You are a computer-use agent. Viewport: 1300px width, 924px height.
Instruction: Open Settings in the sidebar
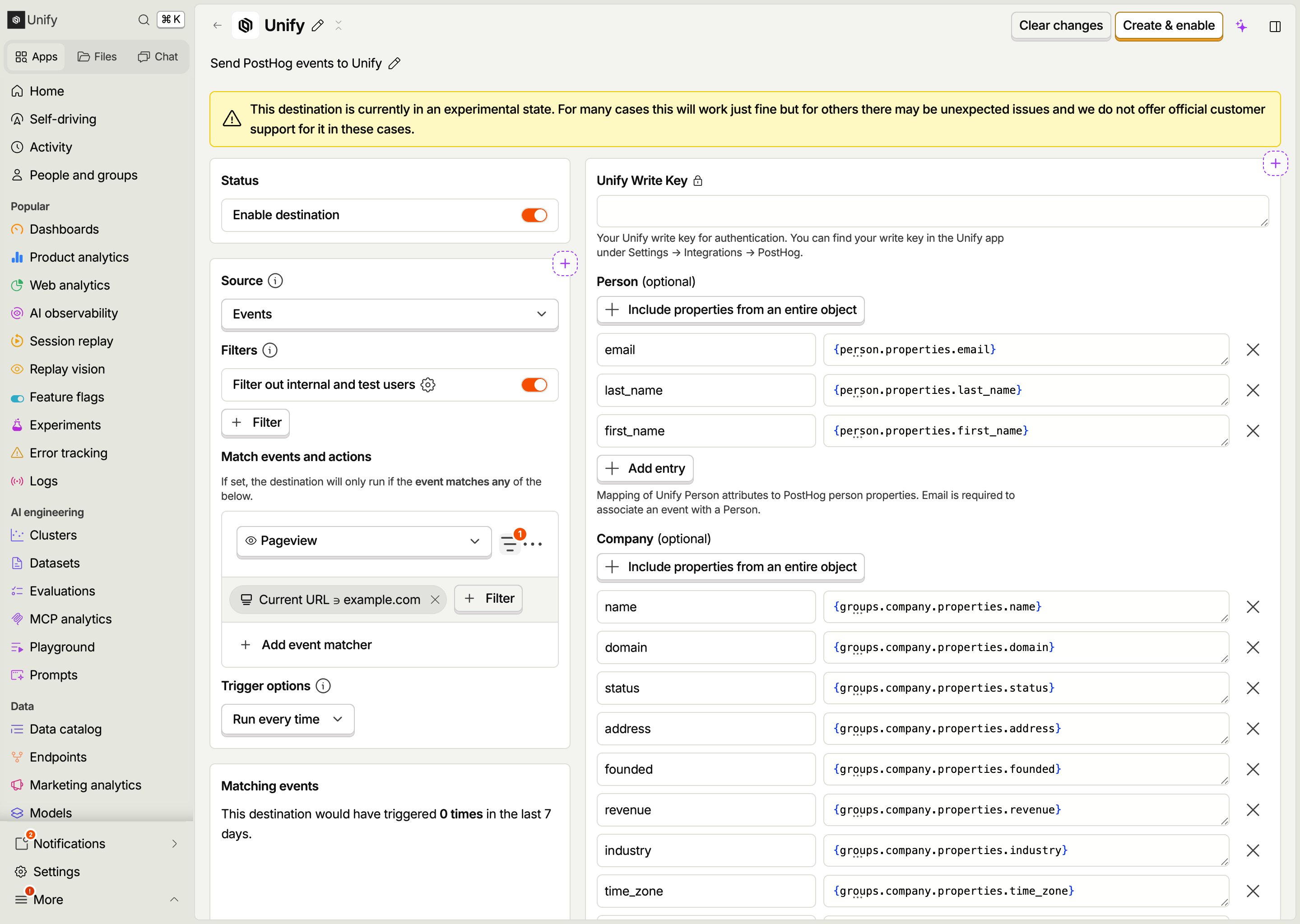(x=56, y=872)
